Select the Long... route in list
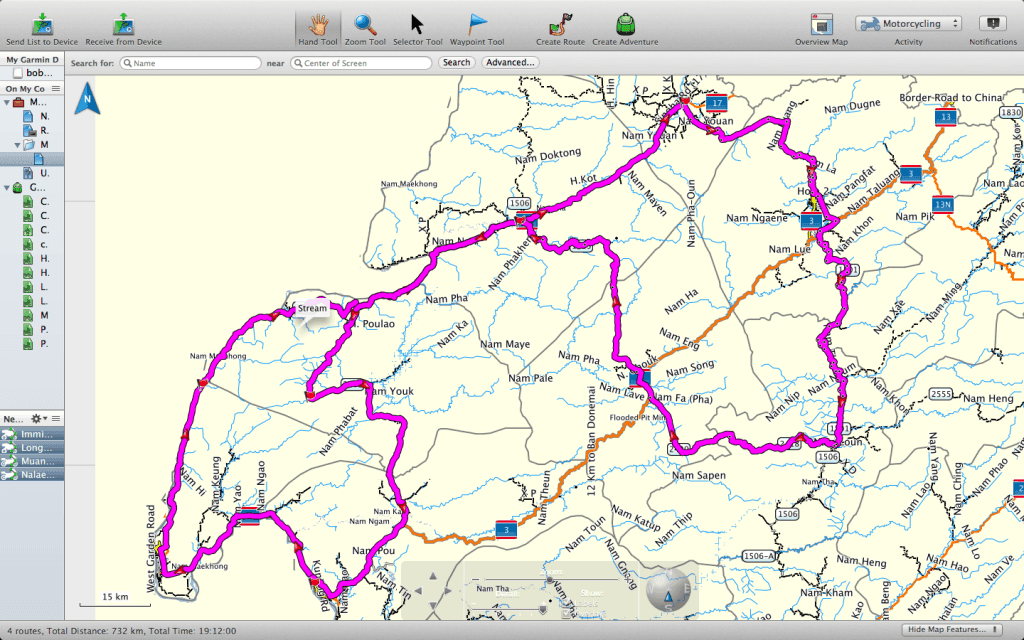This screenshot has width=1024, height=640. (32, 447)
